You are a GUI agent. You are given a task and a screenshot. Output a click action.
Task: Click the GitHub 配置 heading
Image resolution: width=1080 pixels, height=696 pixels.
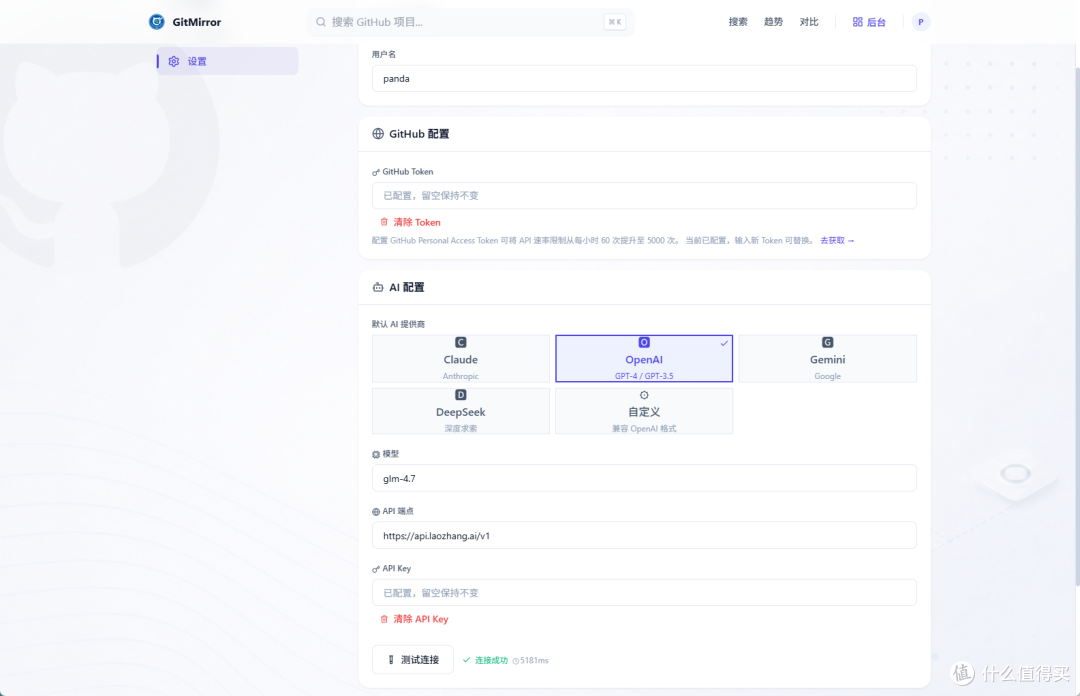click(419, 134)
